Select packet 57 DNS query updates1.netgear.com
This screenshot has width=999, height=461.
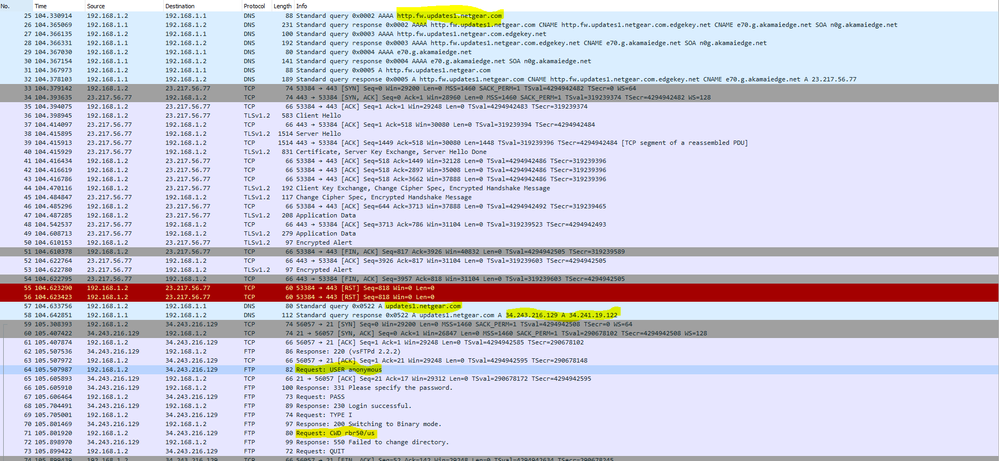coord(500,306)
